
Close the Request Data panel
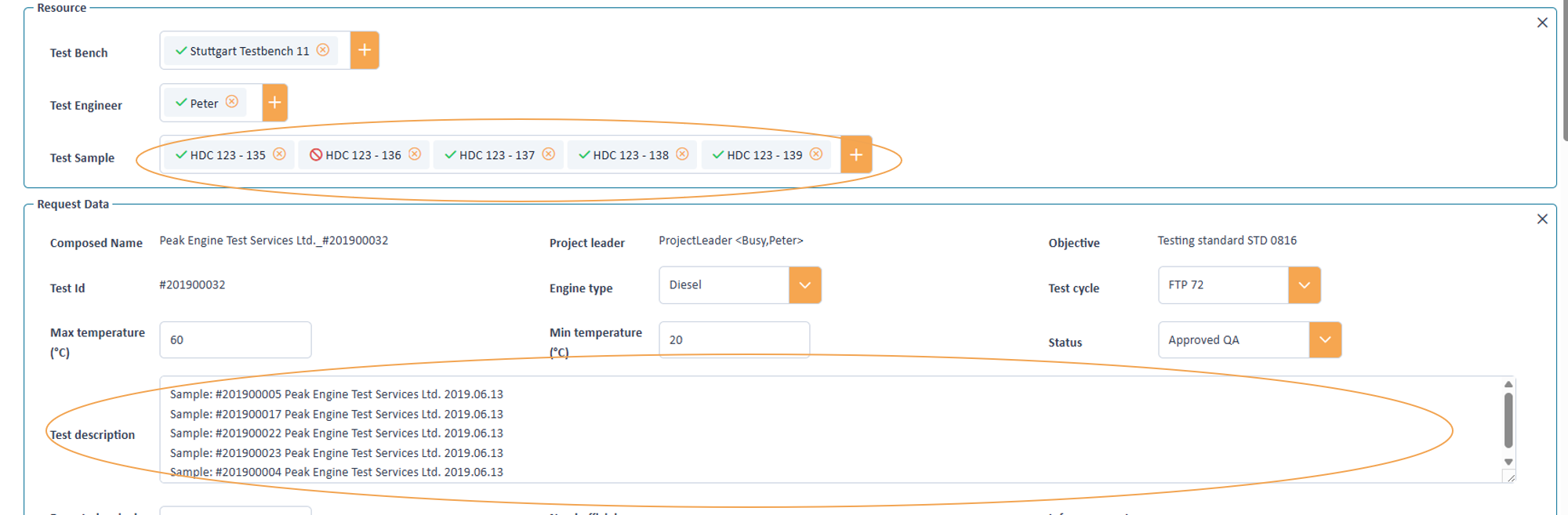click(1542, 219)
